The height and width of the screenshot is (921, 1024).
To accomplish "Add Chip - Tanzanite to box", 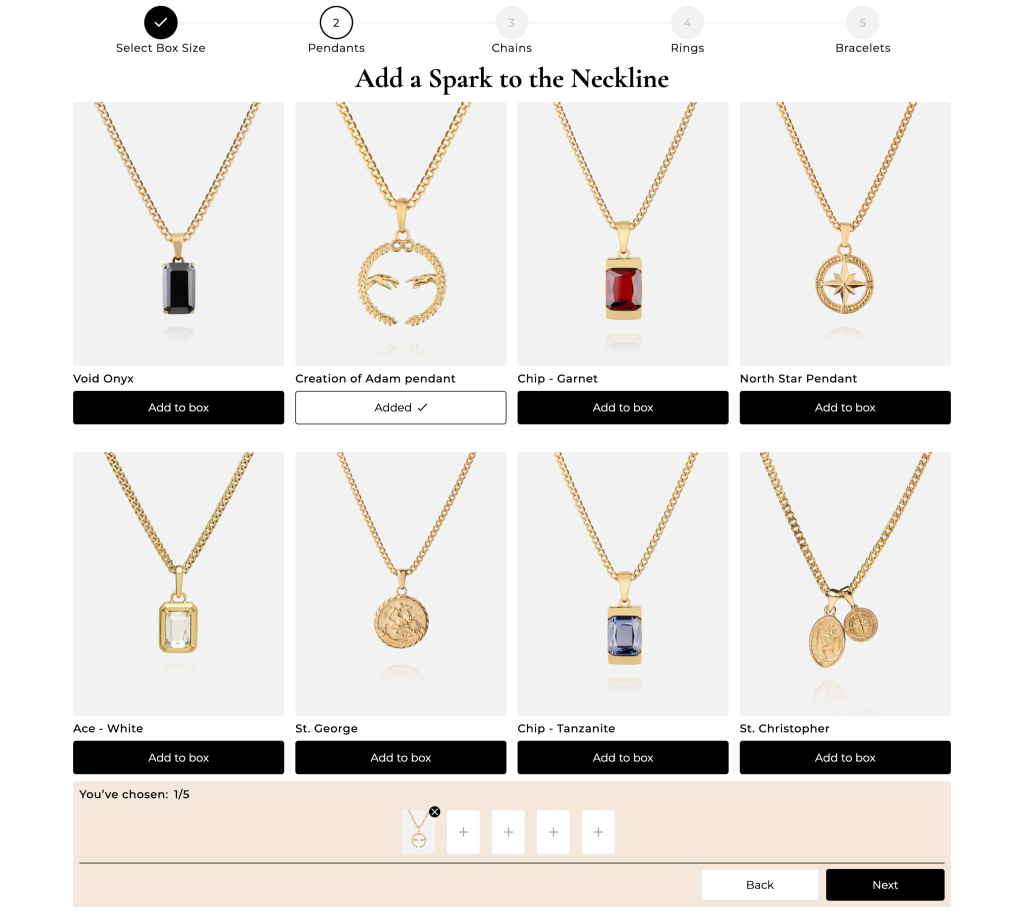I will 622,758.
